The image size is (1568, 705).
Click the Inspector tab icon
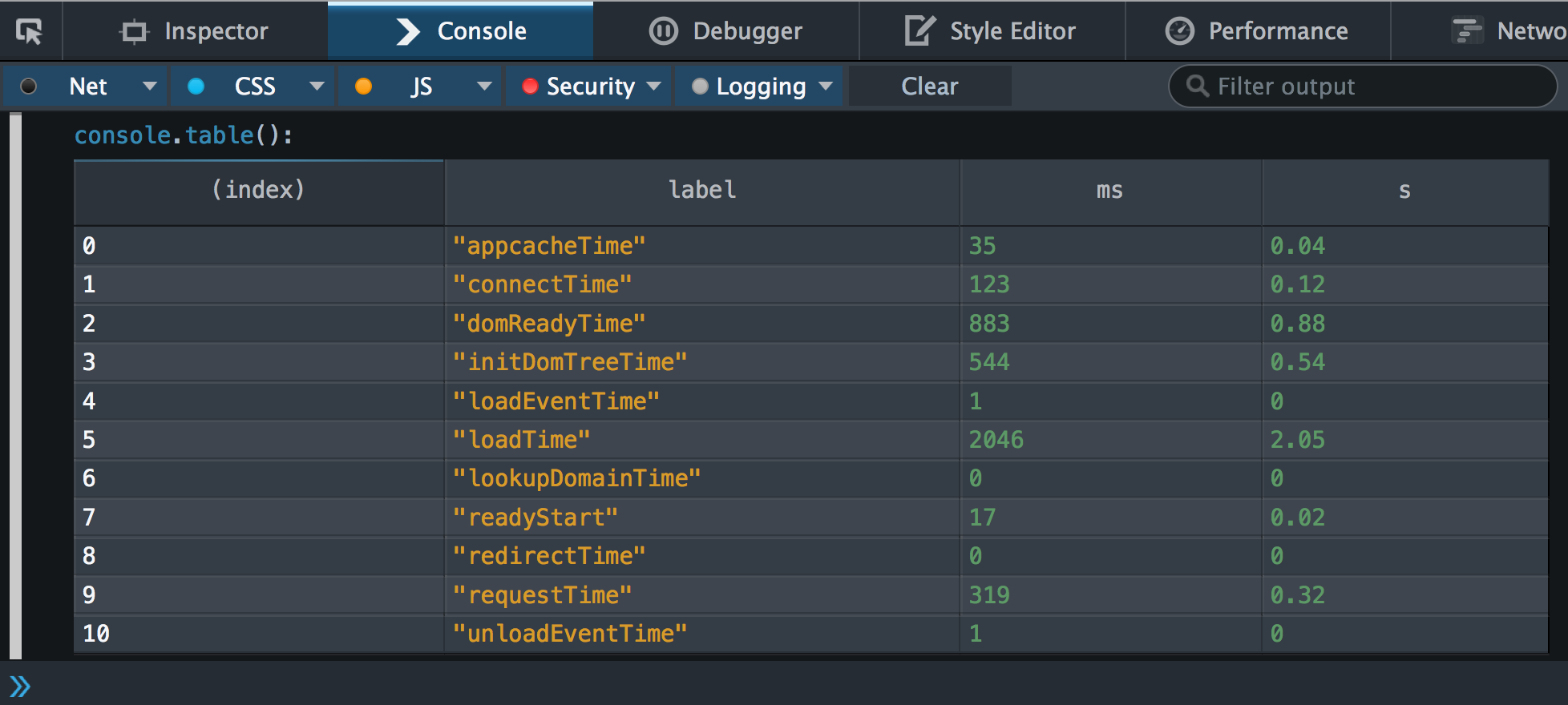pyautogui.click(x=134, y=31)
